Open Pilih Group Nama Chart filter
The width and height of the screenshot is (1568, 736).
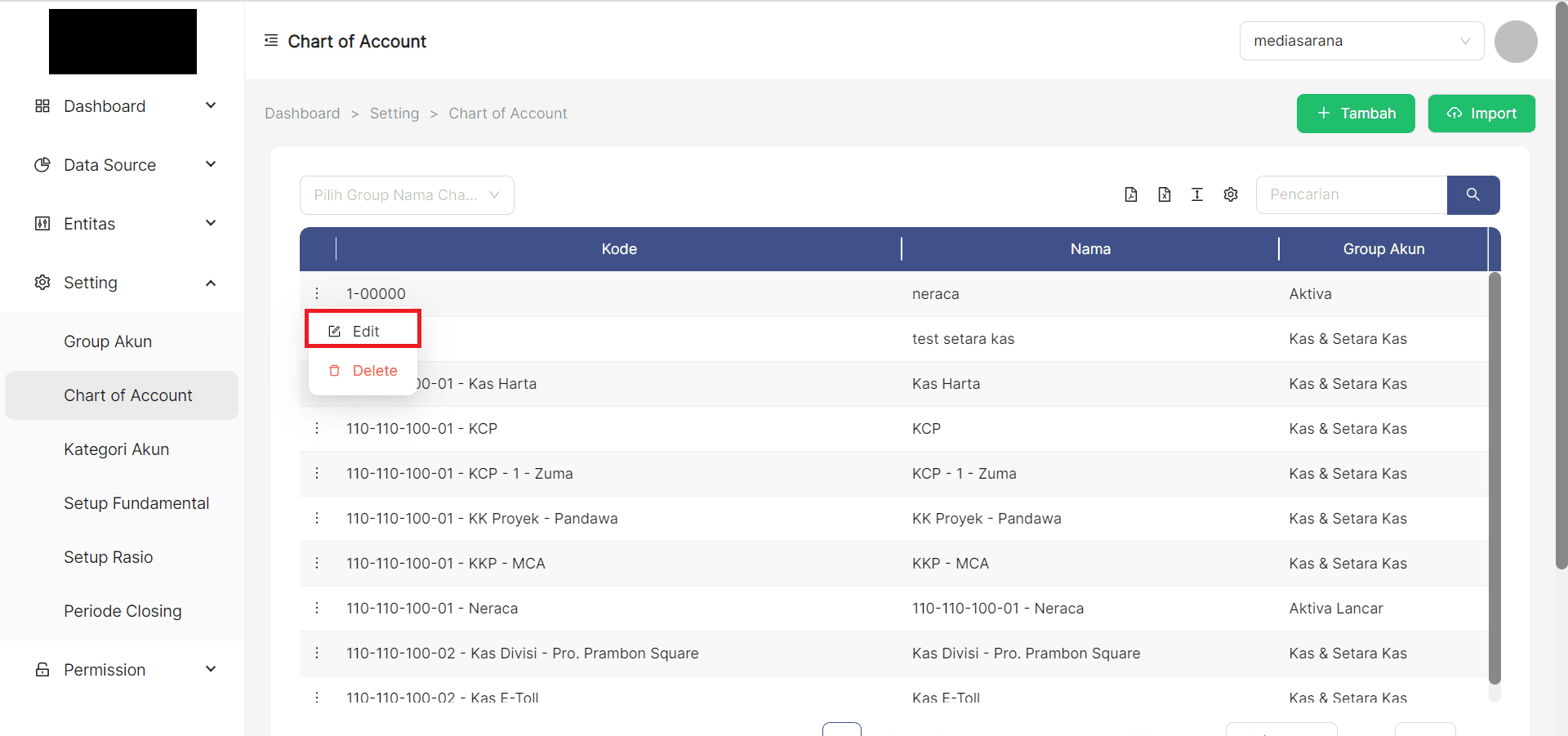[x=406, y=195]
